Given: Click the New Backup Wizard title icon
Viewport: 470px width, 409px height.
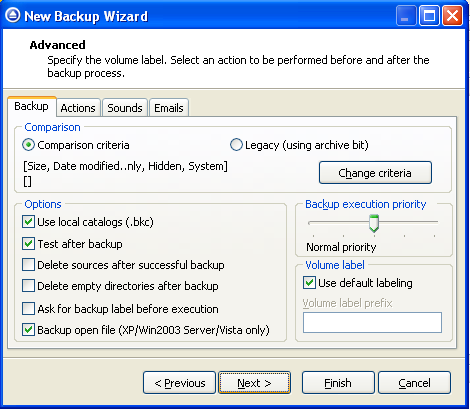Looking at the screenshot, I should pyautogui.click(x=13, y=15).
